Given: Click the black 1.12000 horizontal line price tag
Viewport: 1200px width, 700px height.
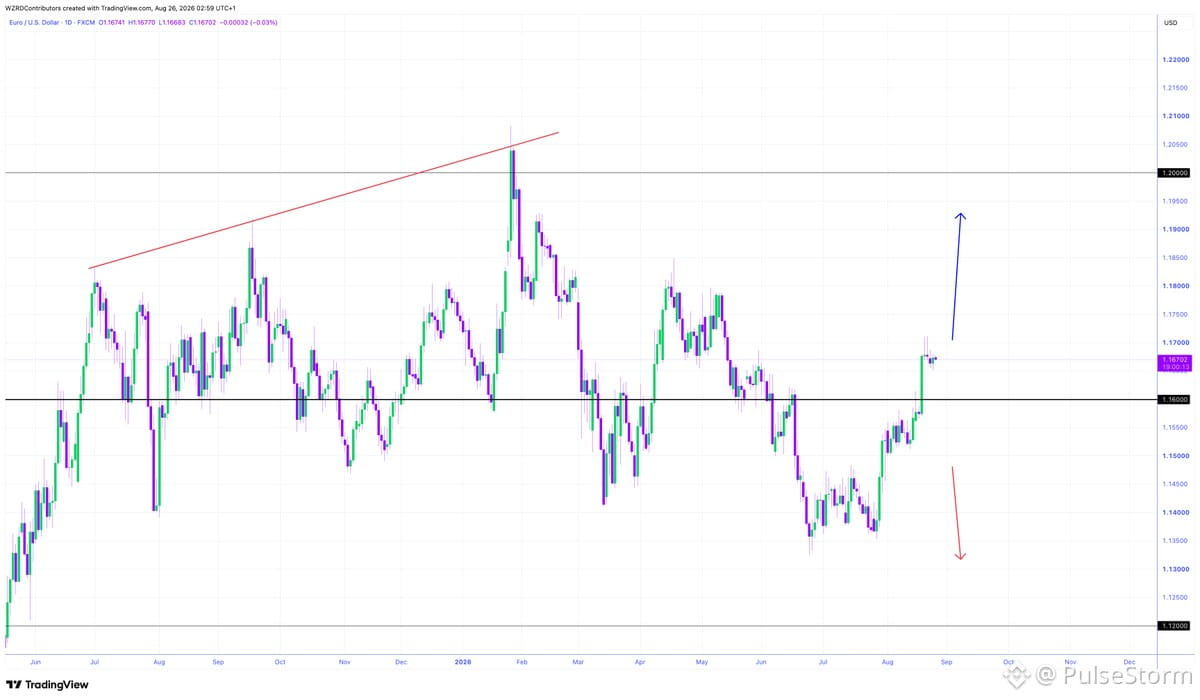Looking at the screenshot, I should click(1174, 626).
